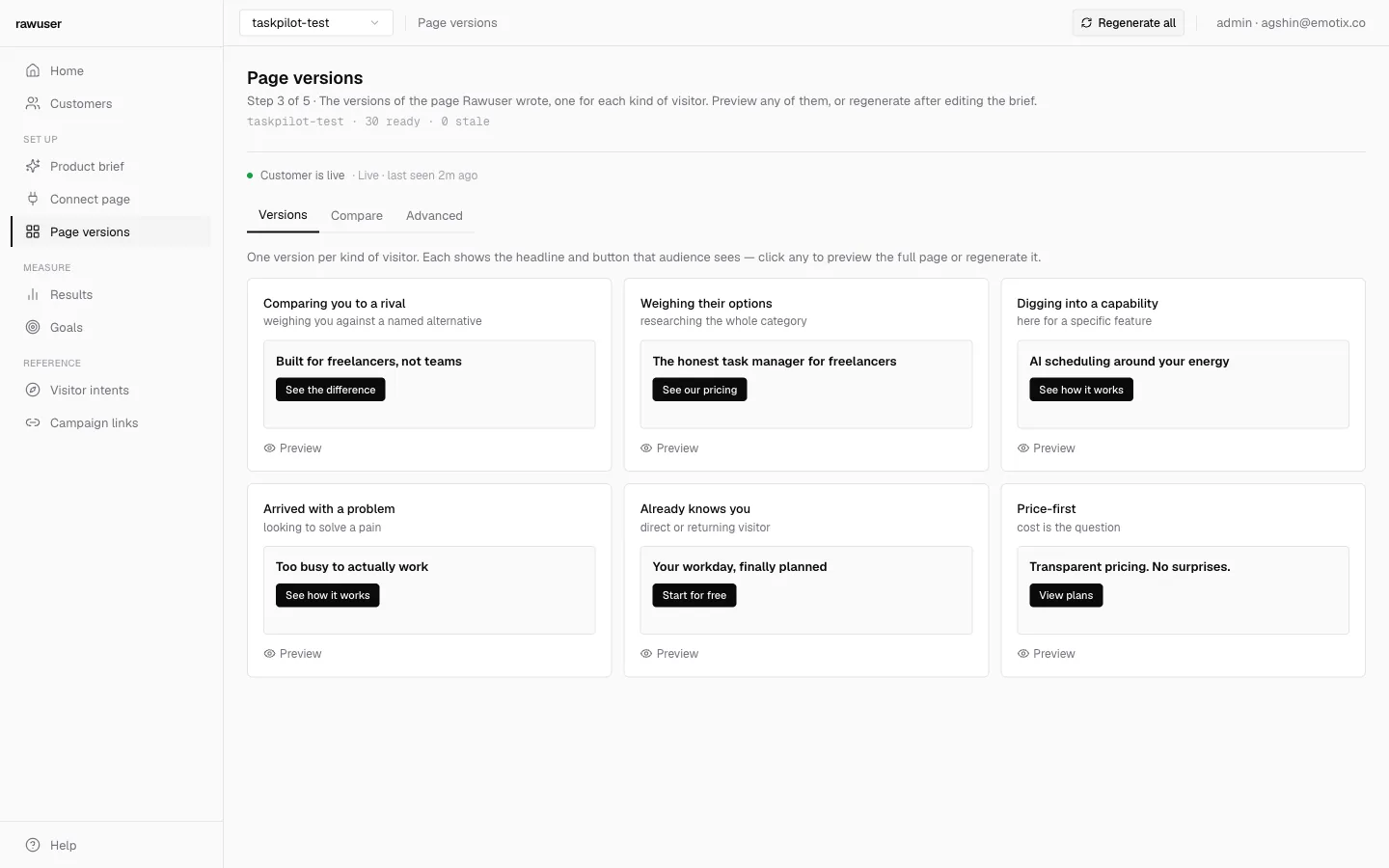Open Results in the sidebar
1389x868 pixels.
point(111,294)
